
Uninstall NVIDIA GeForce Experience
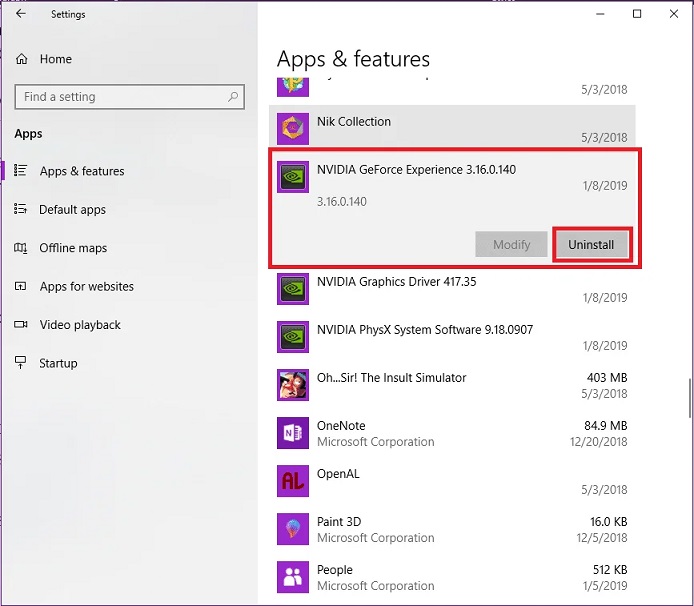point(592,244)
